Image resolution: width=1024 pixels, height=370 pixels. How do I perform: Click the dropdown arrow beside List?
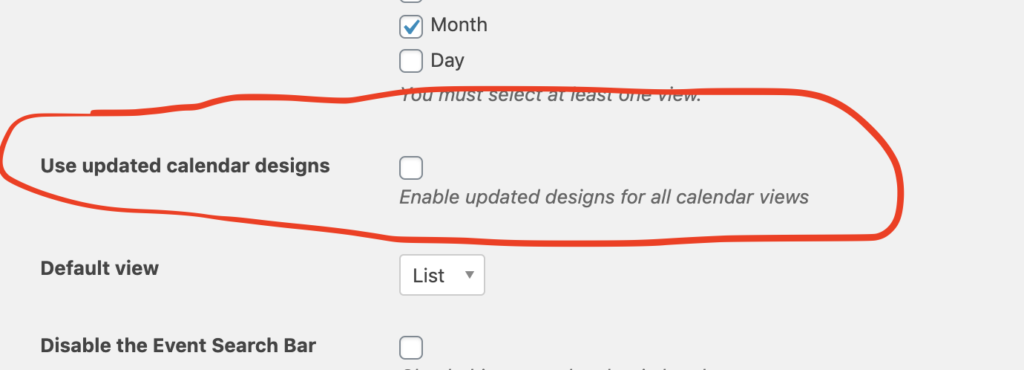pyautogui.click(x=469, y=275)
